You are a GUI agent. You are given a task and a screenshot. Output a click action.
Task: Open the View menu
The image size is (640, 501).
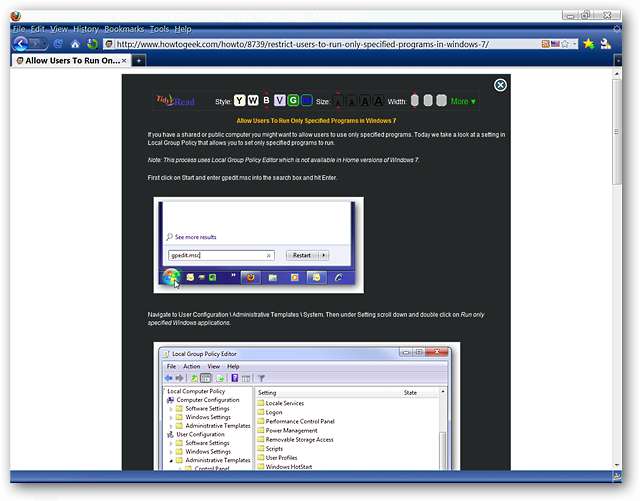[59, 29]
